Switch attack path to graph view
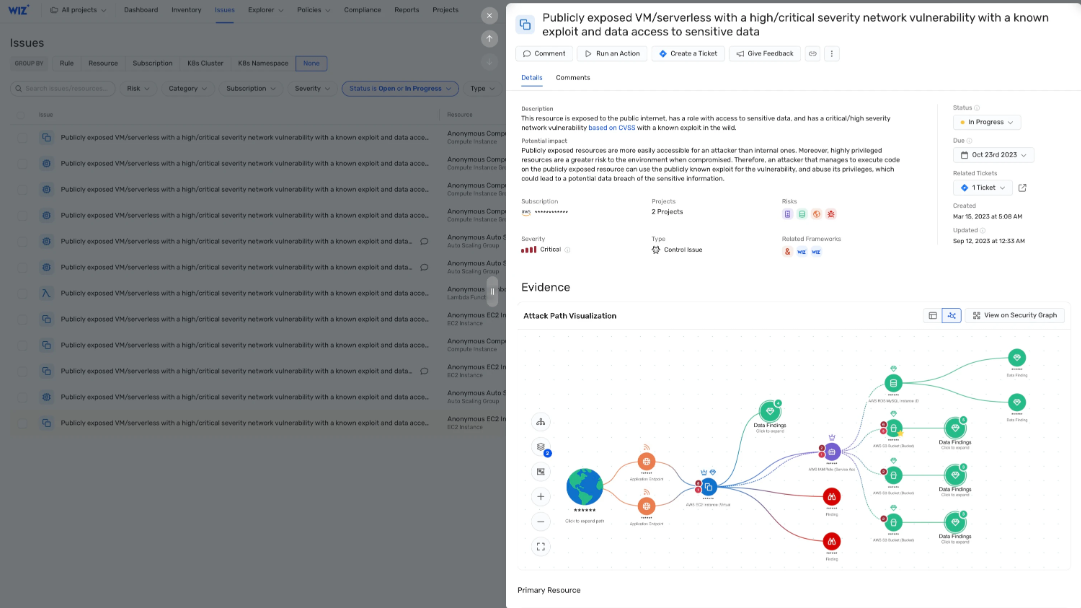Image resolution: width=1081 pixels, height=608 pixels. click(951, 315)
